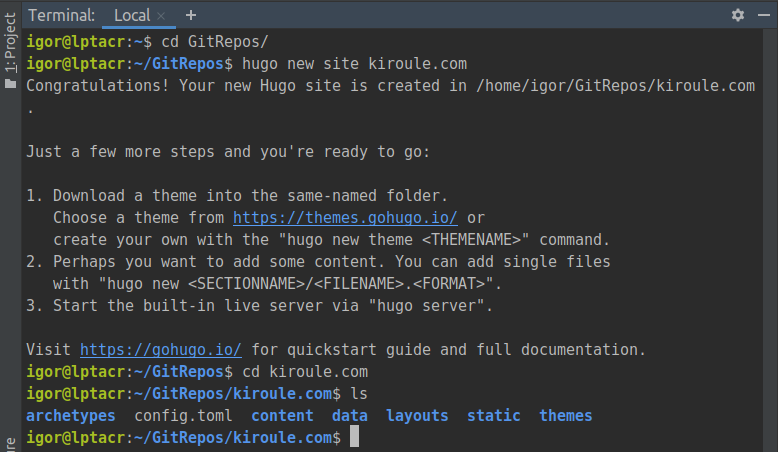This screenshot has height=452, width=778.
Task: Click the terminal cursor at the prompt
Action: [354, 437]
